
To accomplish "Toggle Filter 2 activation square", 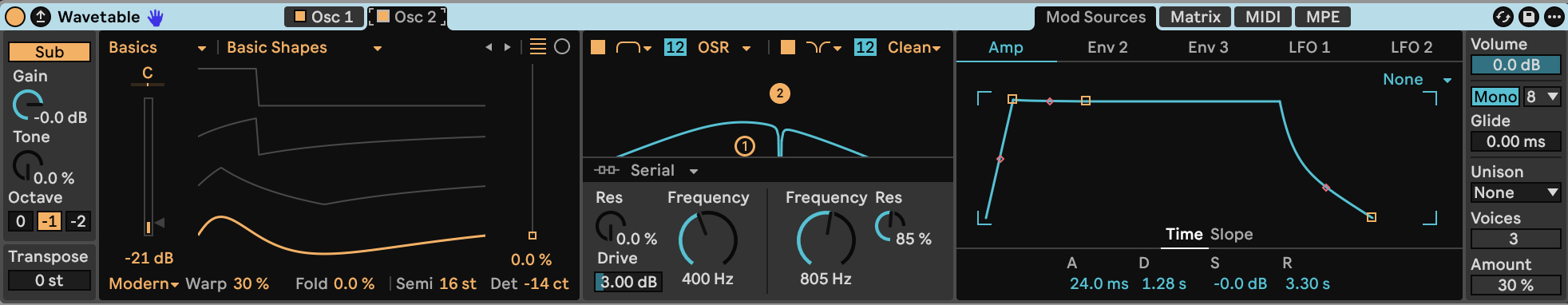I will click(x=788, y=47).
